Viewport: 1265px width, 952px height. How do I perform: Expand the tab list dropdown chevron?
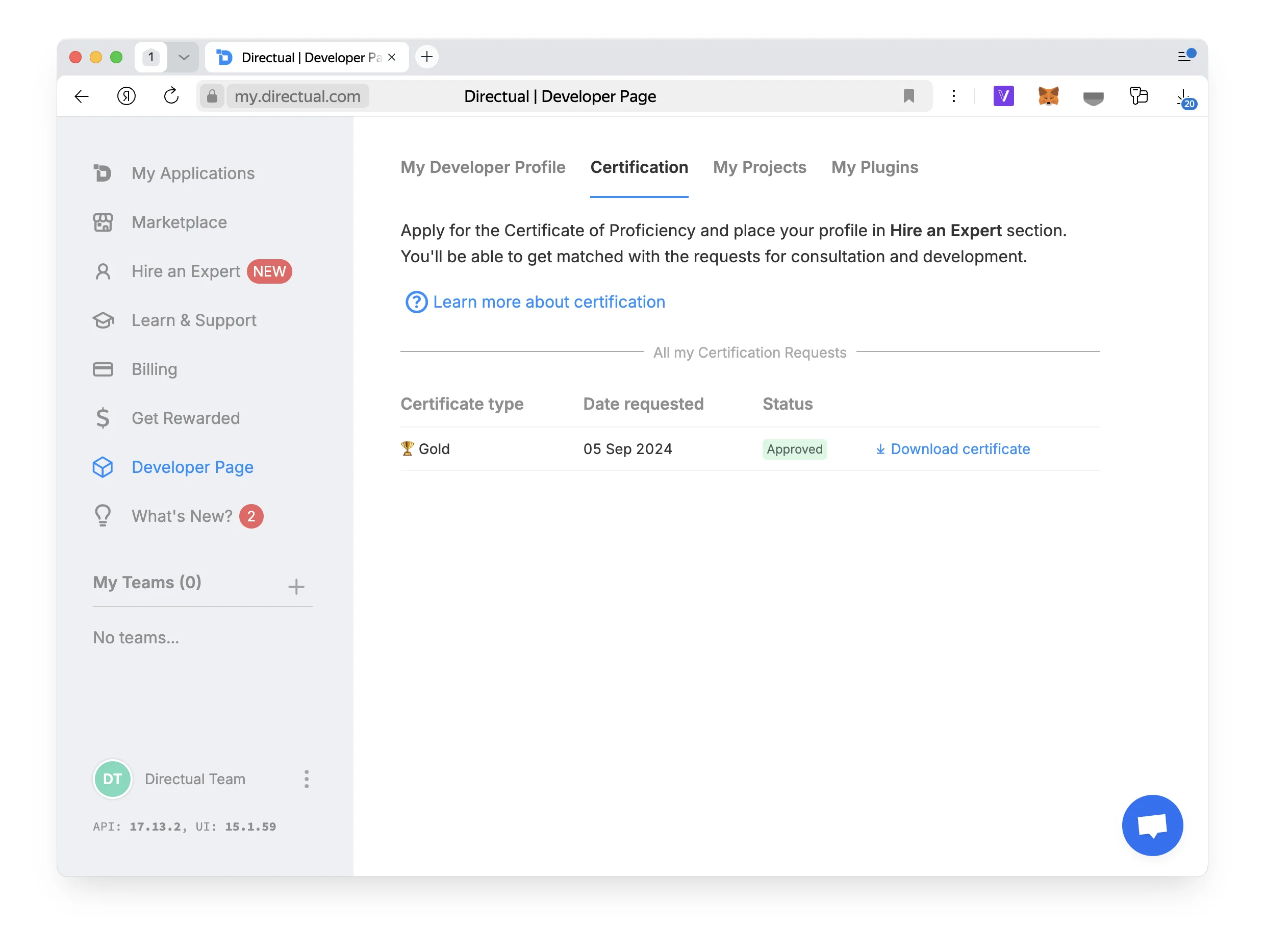(184, 57)
